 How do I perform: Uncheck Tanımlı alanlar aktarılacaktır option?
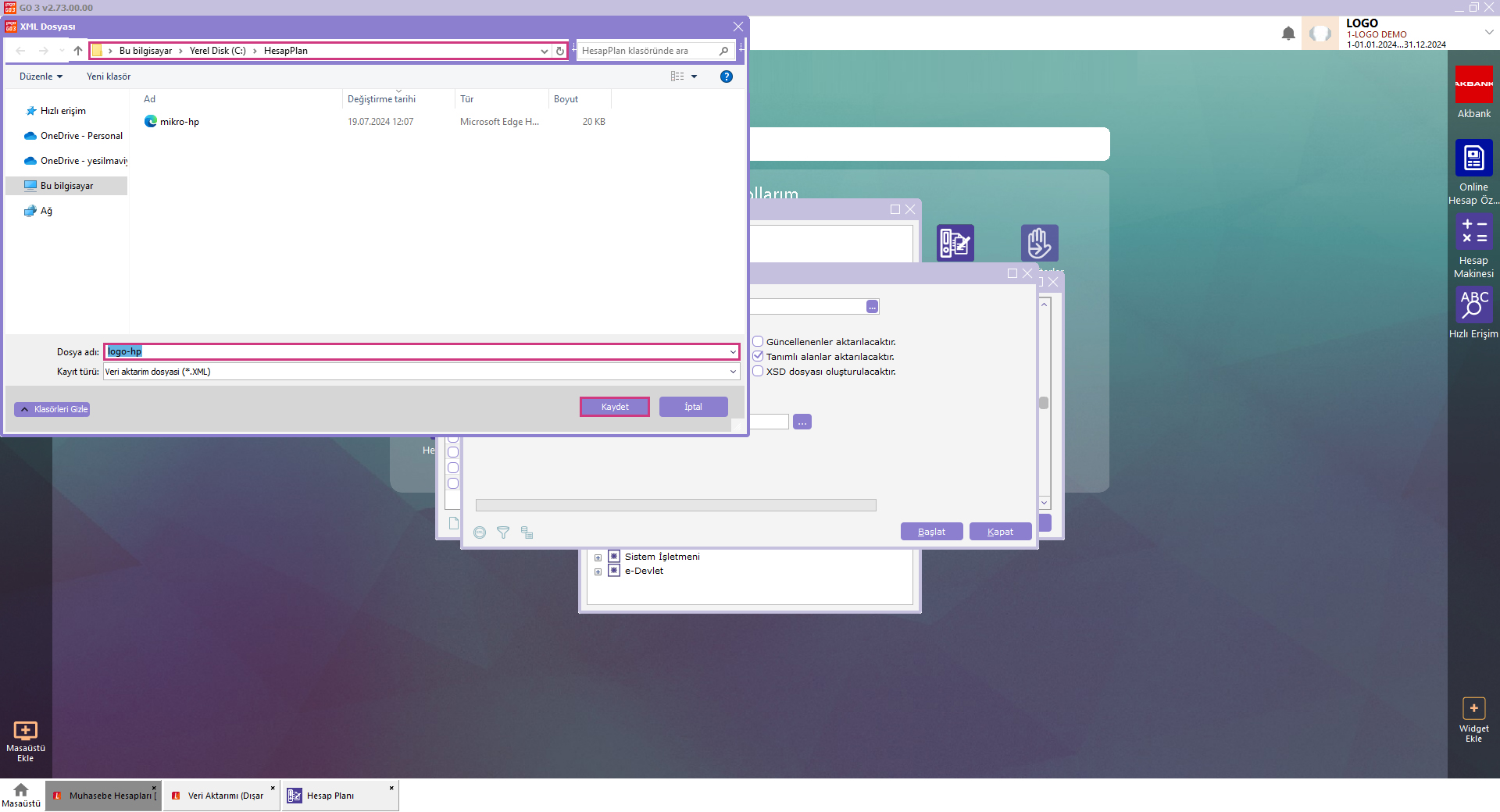pos(758,357)
